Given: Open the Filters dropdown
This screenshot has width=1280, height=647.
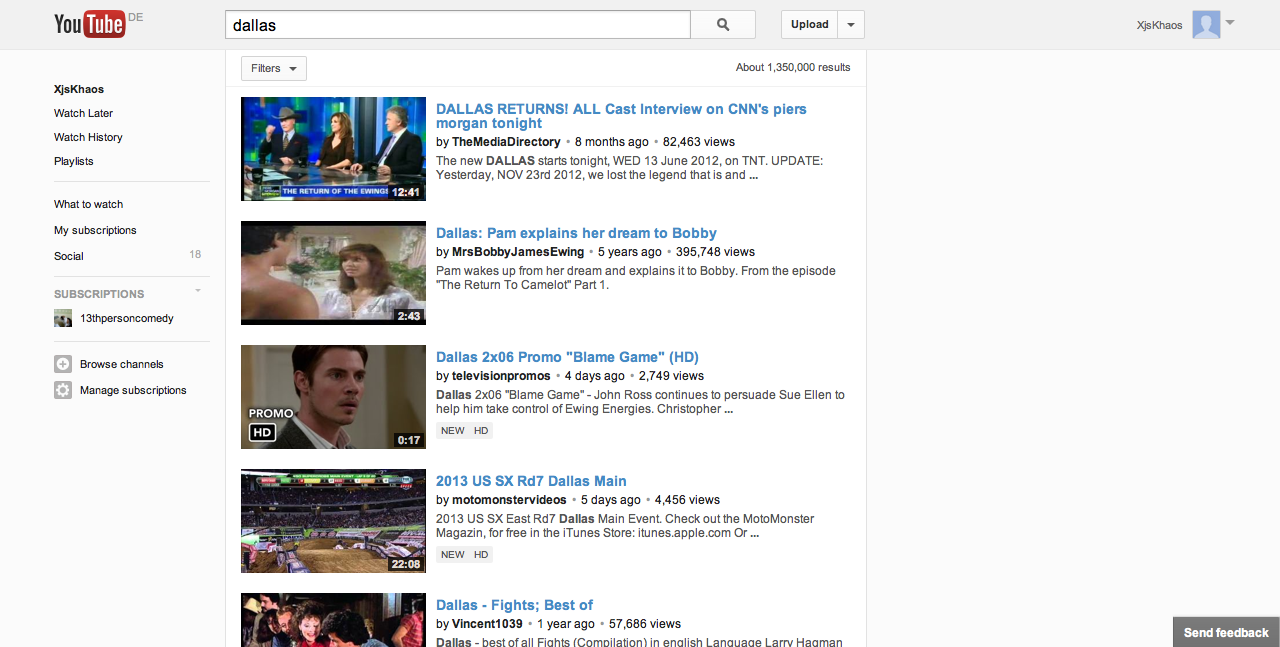Looking at the screenshot, I should click(274, 68).
